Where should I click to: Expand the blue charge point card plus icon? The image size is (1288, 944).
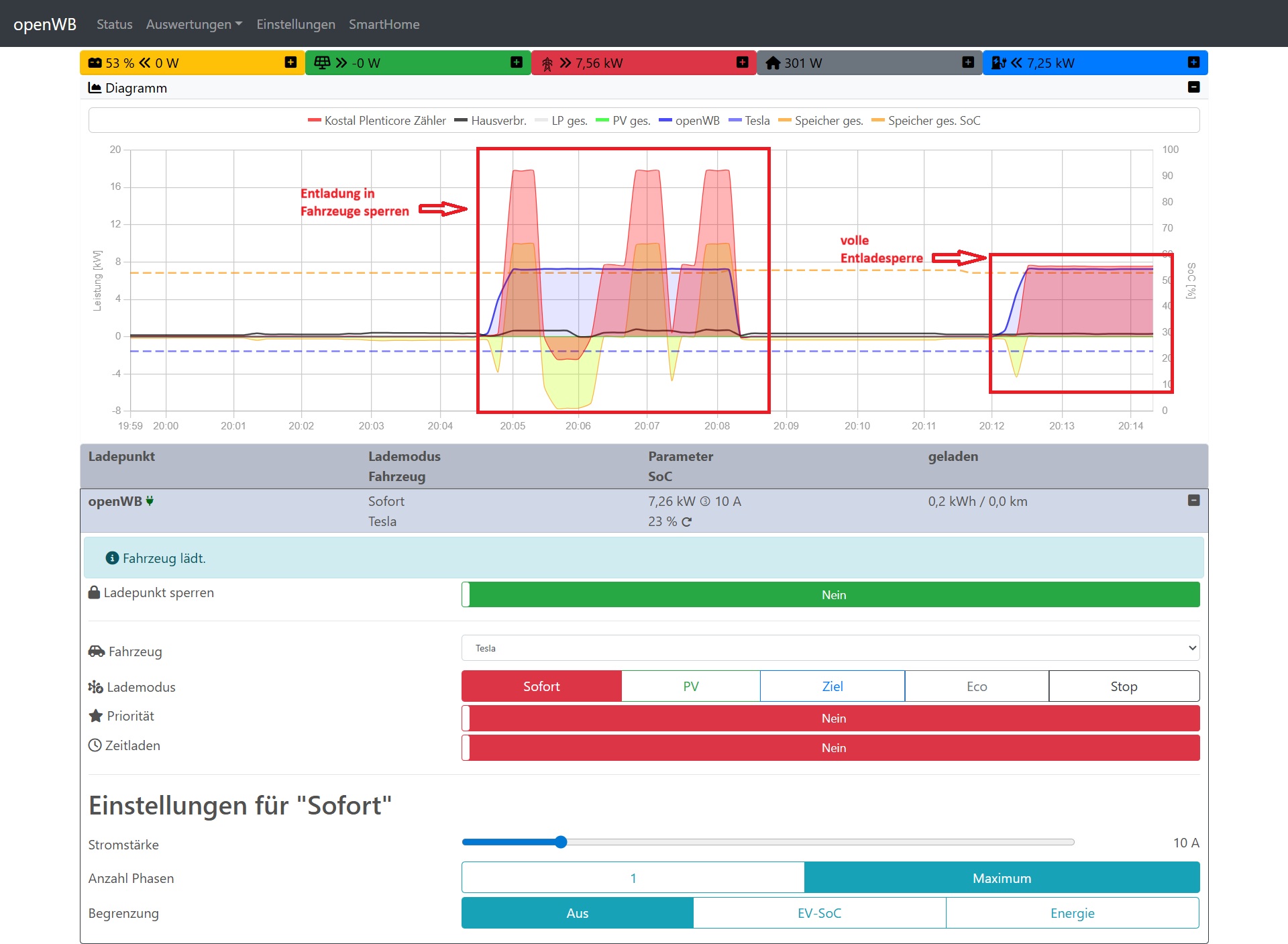coord(1193,62)
